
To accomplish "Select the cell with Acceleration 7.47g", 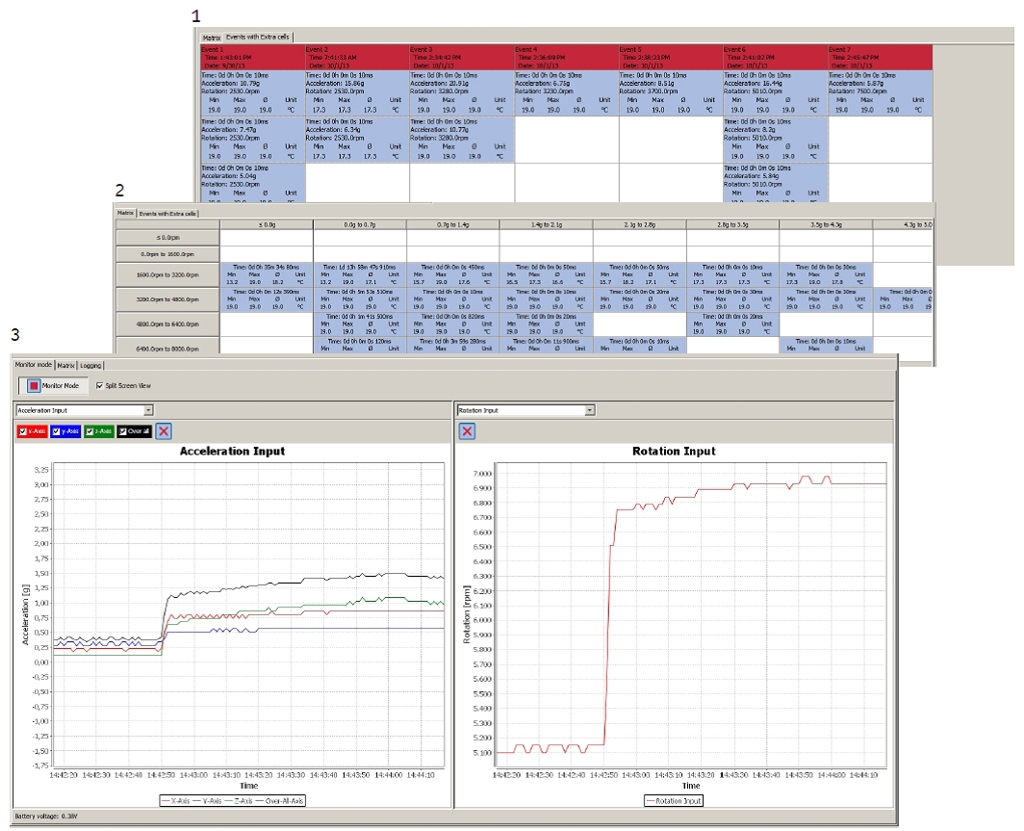I will tap(253, 140).
